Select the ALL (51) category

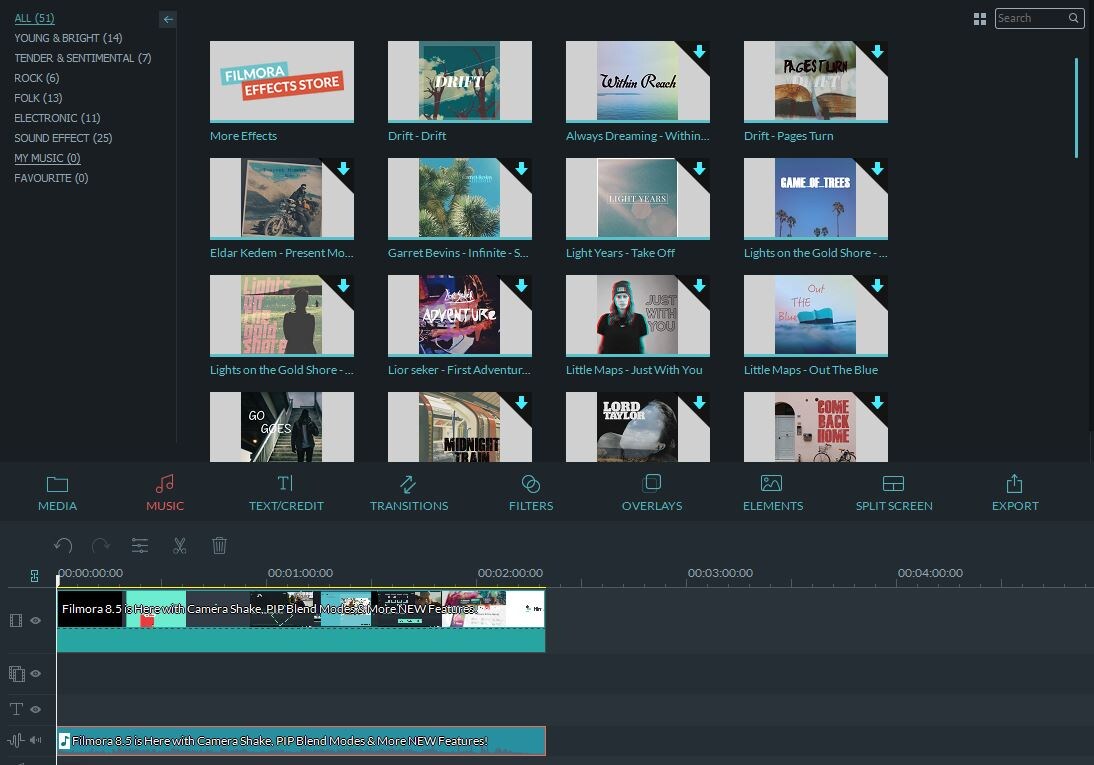pos(34,18)
